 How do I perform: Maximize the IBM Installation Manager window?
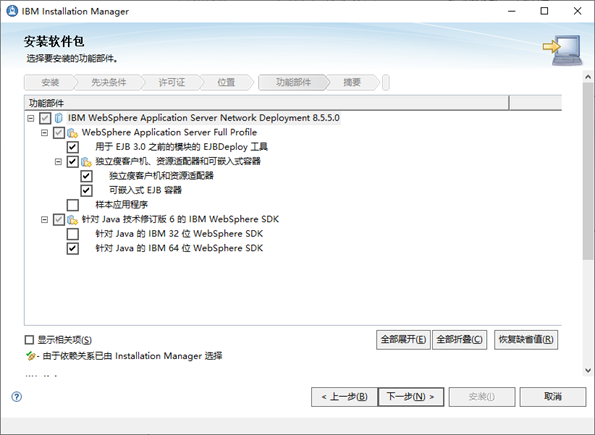pyautogui.click(x=544, y=11)
